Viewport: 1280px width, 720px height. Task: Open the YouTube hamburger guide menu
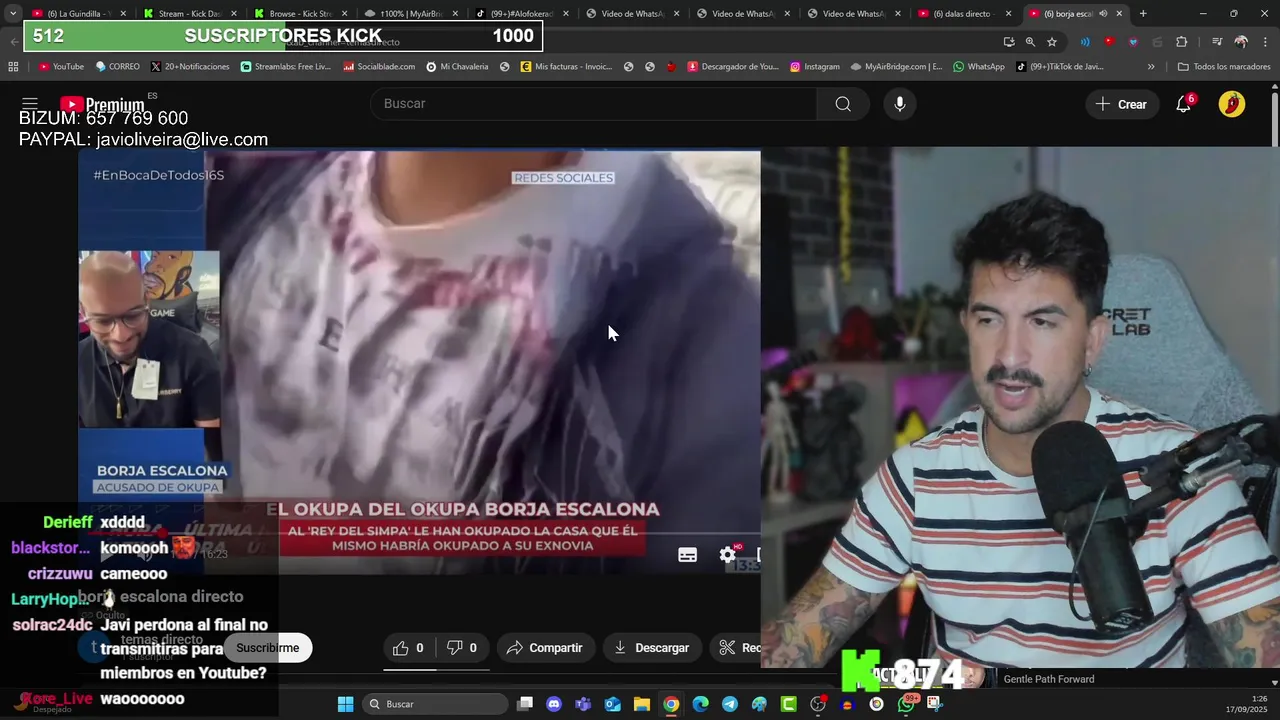30,104
